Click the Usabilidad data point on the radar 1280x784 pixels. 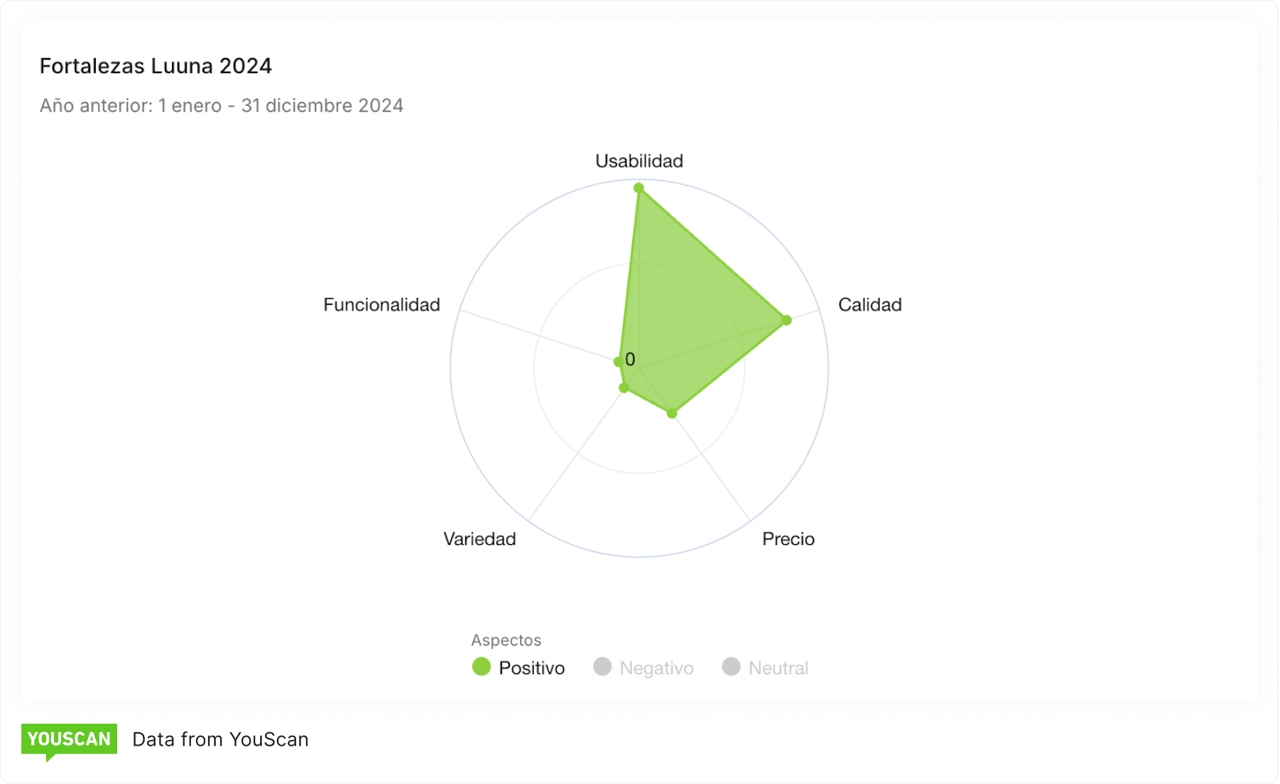(639, 188)
